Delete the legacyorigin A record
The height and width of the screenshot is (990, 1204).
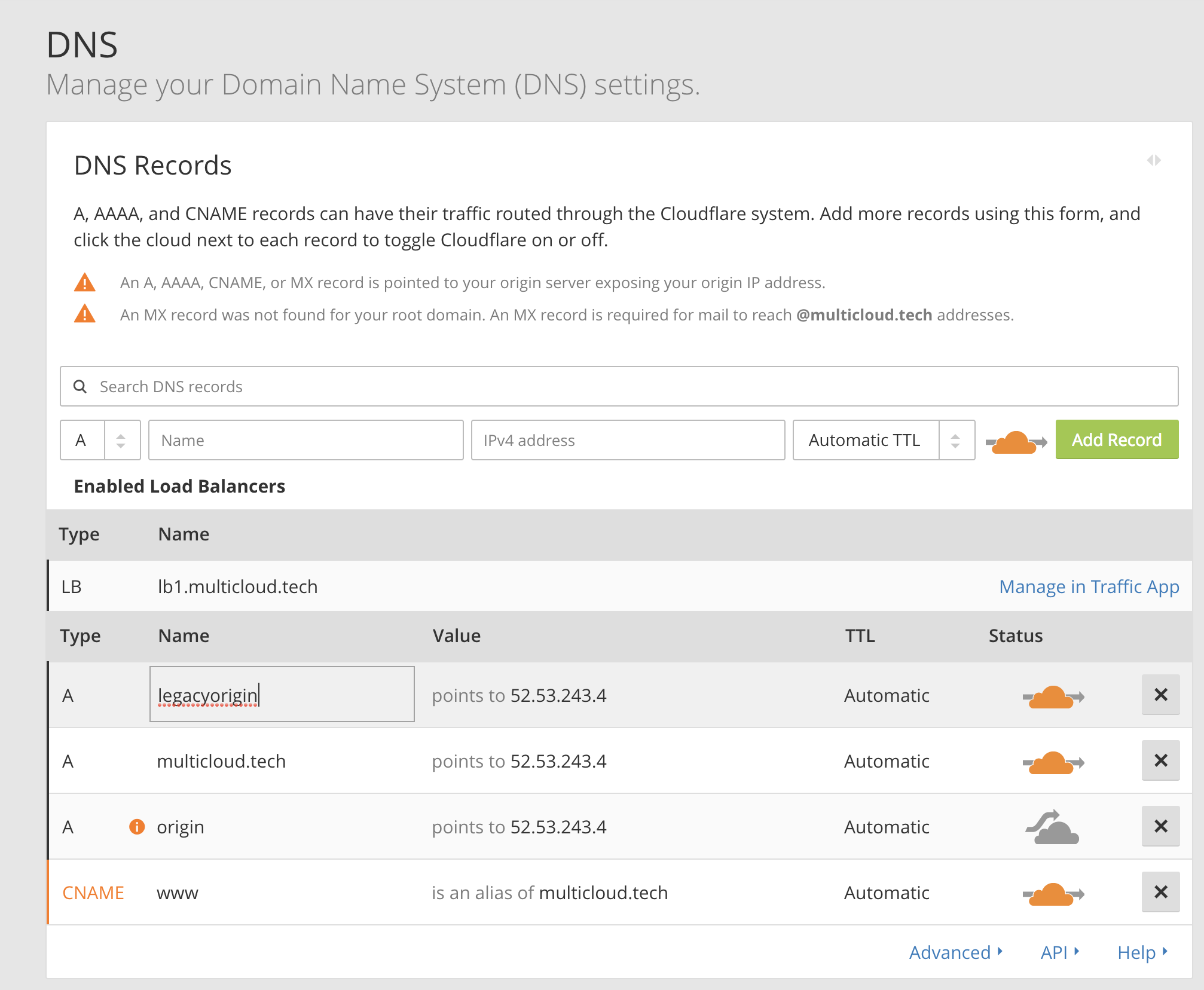tap(1160, 695)
